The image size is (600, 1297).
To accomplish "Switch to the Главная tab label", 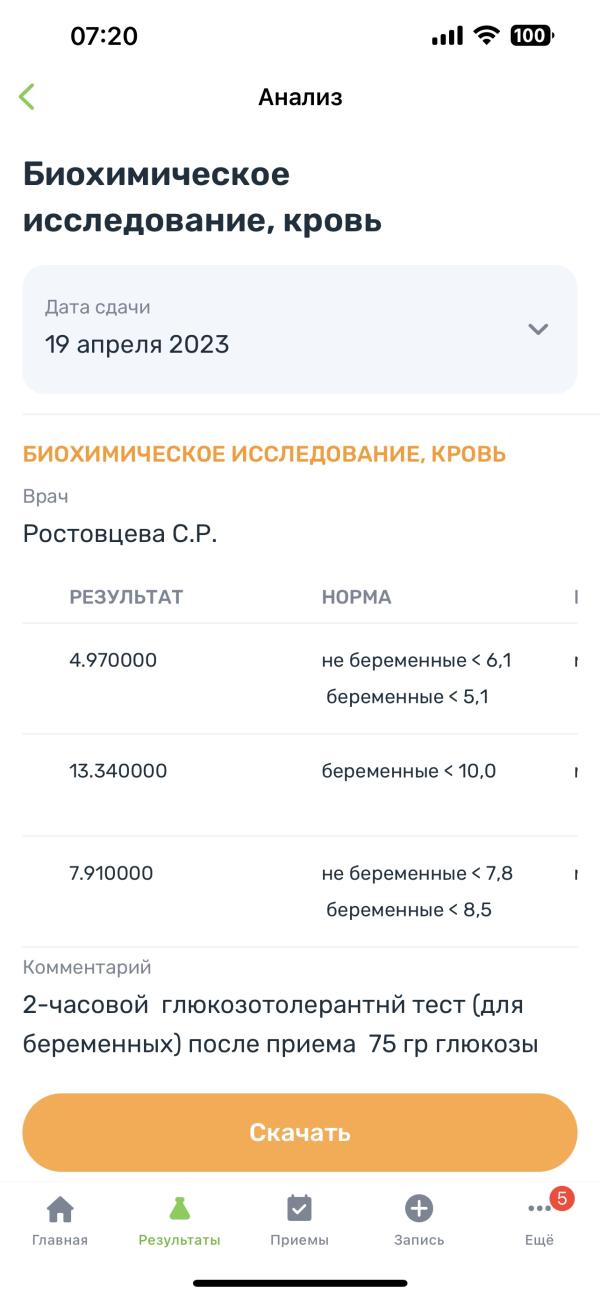I will point(60,1240).
